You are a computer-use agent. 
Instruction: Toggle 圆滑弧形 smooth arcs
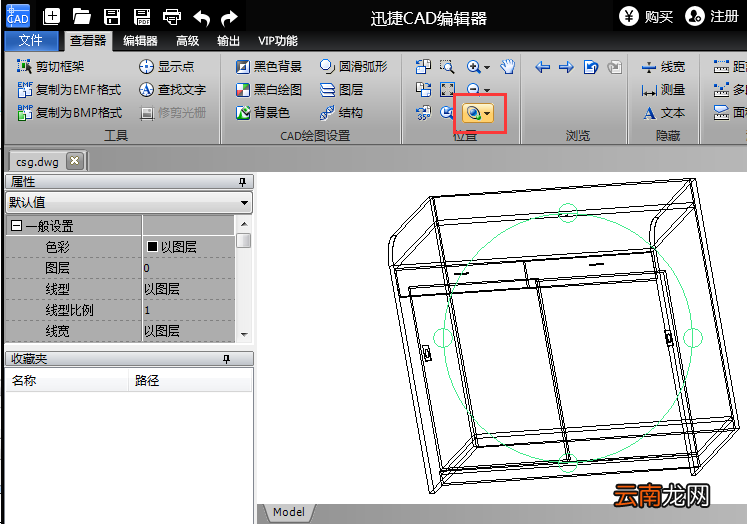pyautogui.click(x=353, y=67)
